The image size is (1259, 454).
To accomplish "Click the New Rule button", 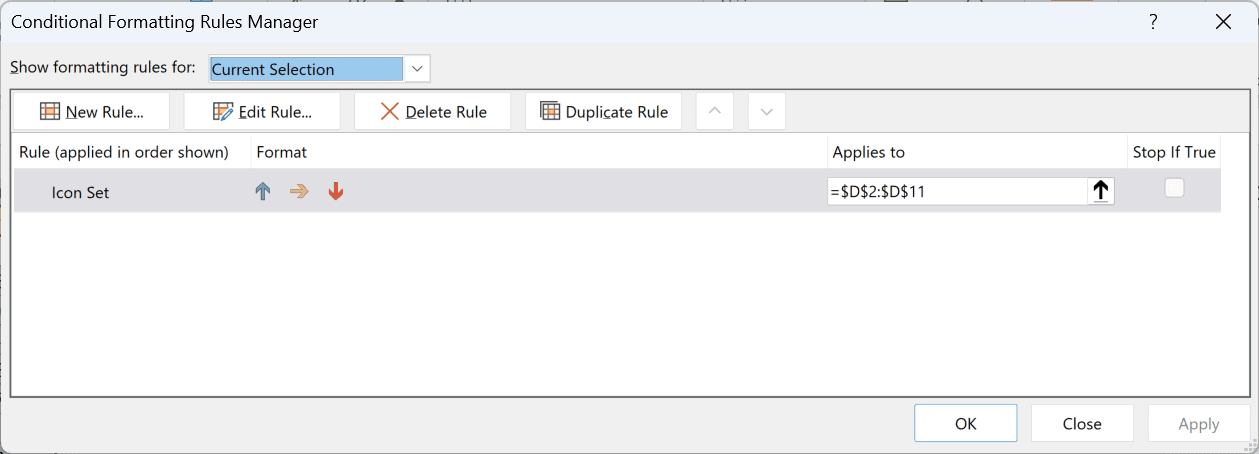I will (91, 111).
